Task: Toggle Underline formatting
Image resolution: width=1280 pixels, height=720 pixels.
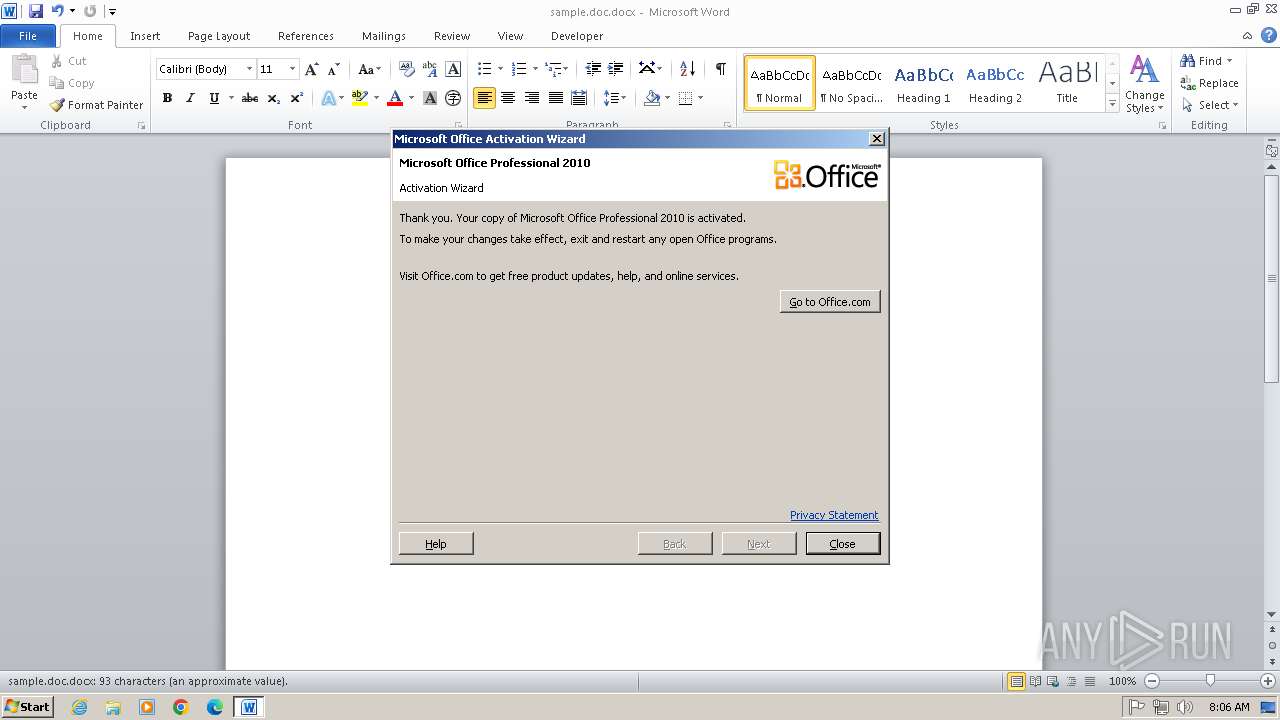Action: [214, 98]
